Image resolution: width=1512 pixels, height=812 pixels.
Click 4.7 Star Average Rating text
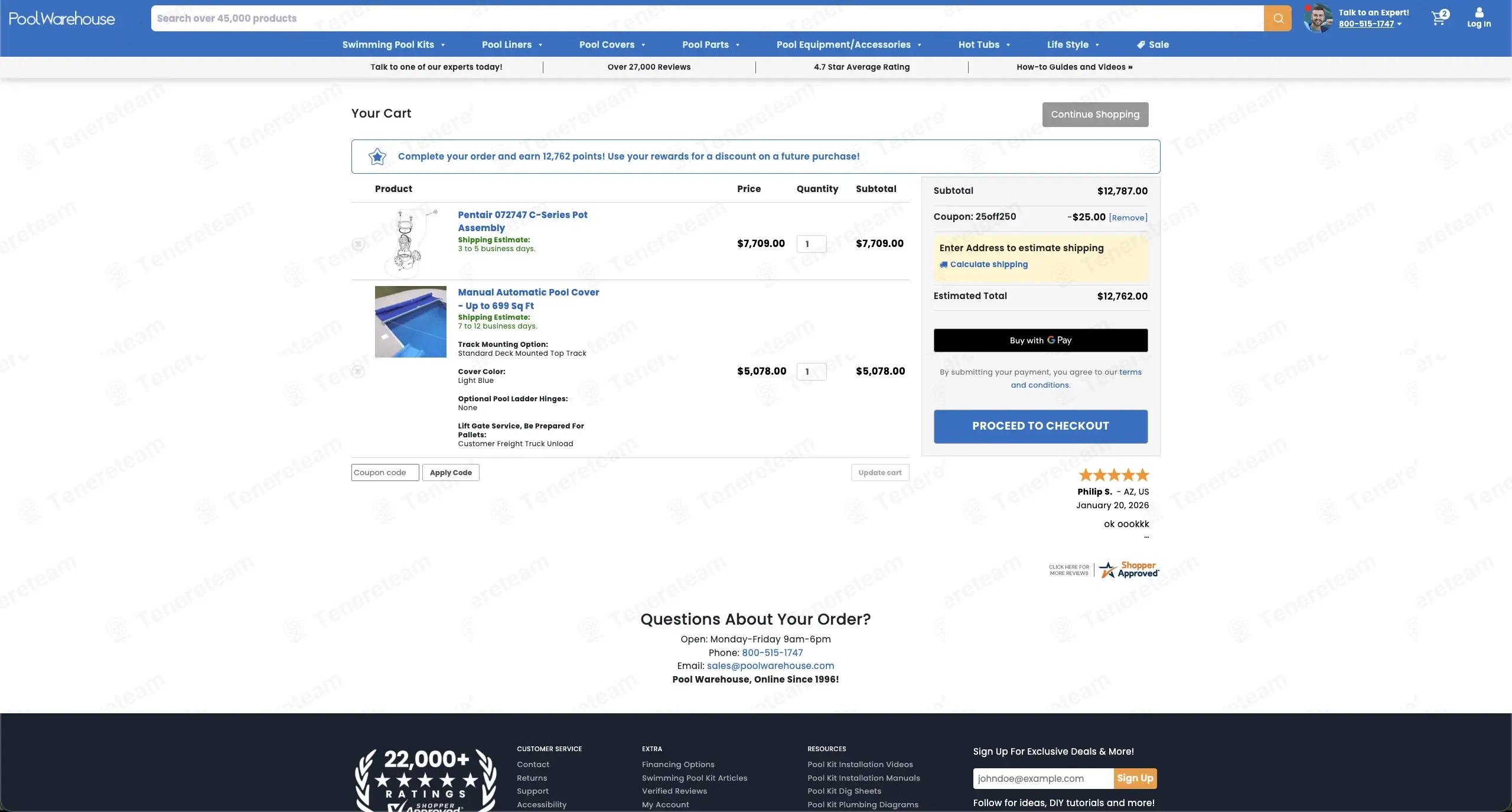[861, 67]
